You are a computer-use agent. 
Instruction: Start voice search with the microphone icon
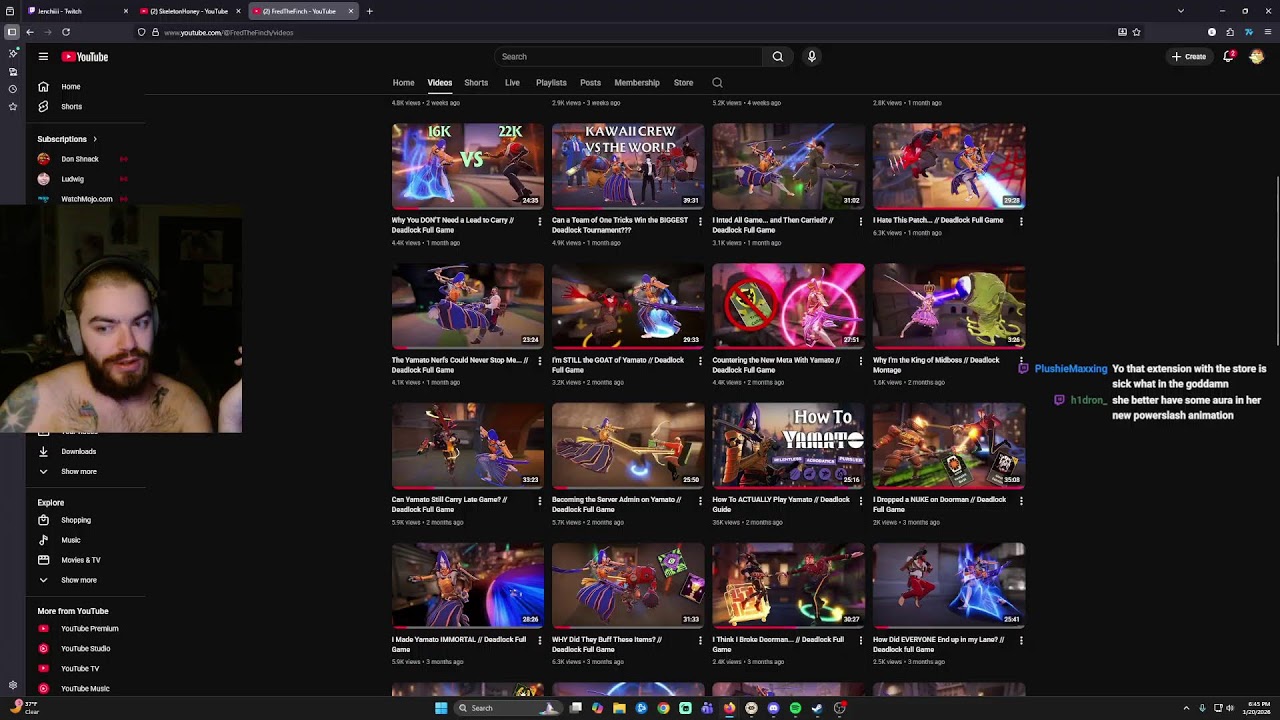[812, 57]
